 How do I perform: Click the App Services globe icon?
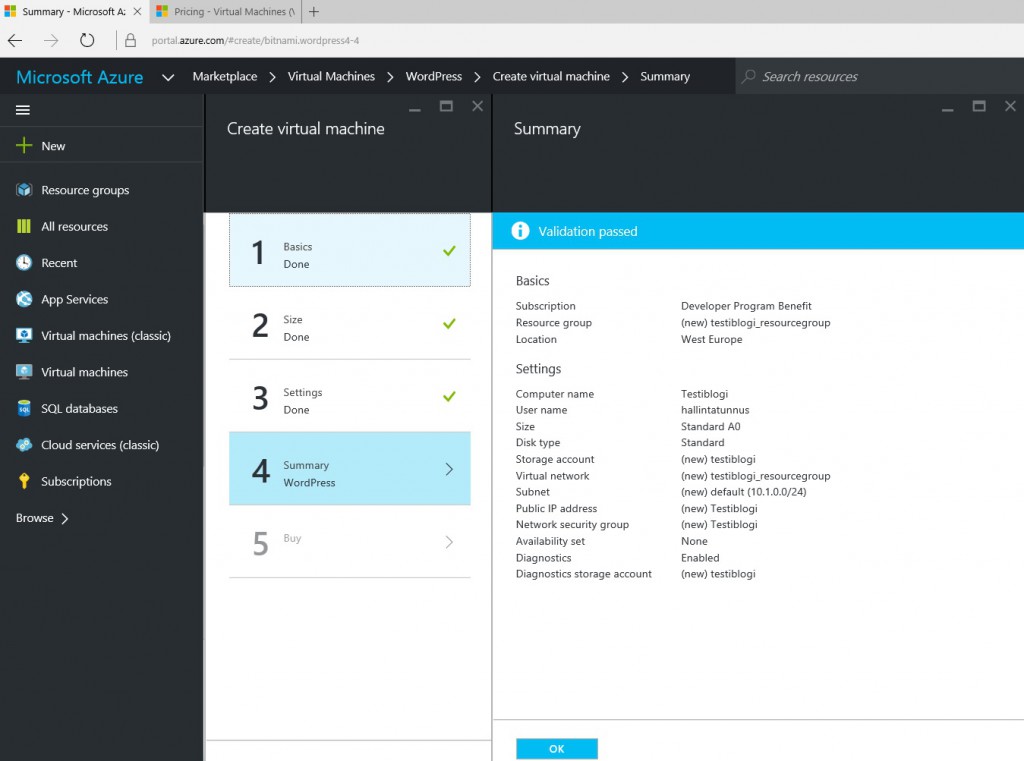pyautogui.click(x=24, y=299)
